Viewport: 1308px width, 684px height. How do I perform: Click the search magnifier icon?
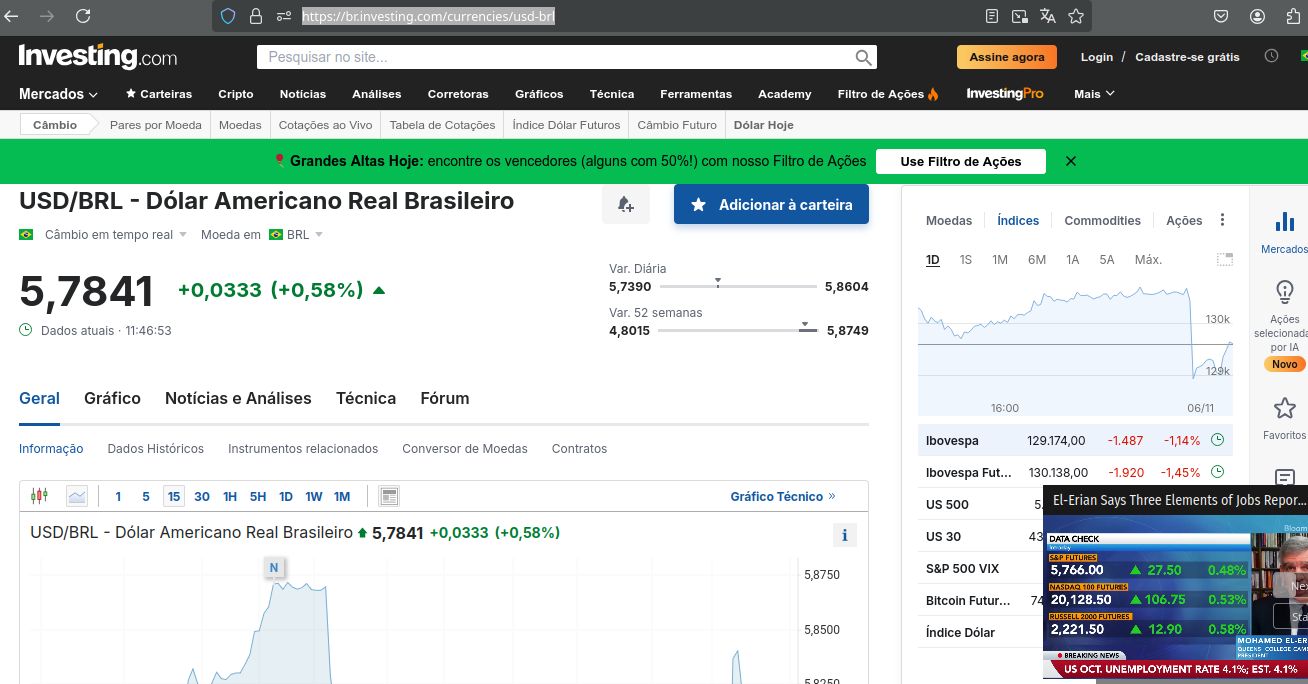pyautogui.click(x=863, y=56)
